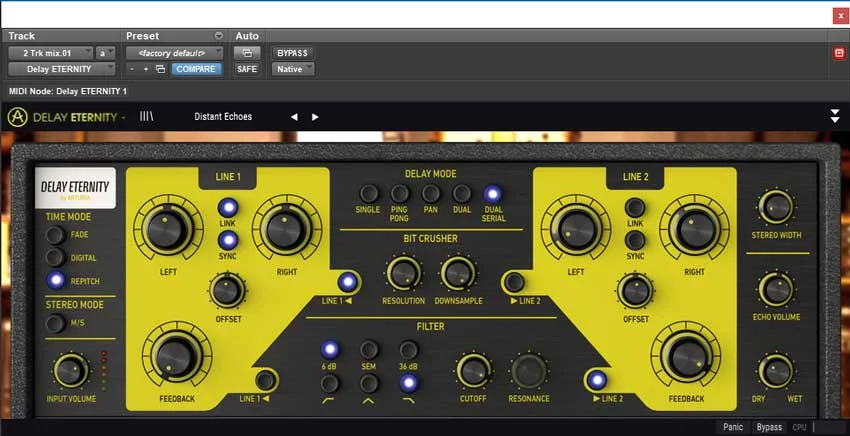The height and width of the screenshot is (436, 850).
Task: Click the automation enable window icon
Action: pos(247,53)
